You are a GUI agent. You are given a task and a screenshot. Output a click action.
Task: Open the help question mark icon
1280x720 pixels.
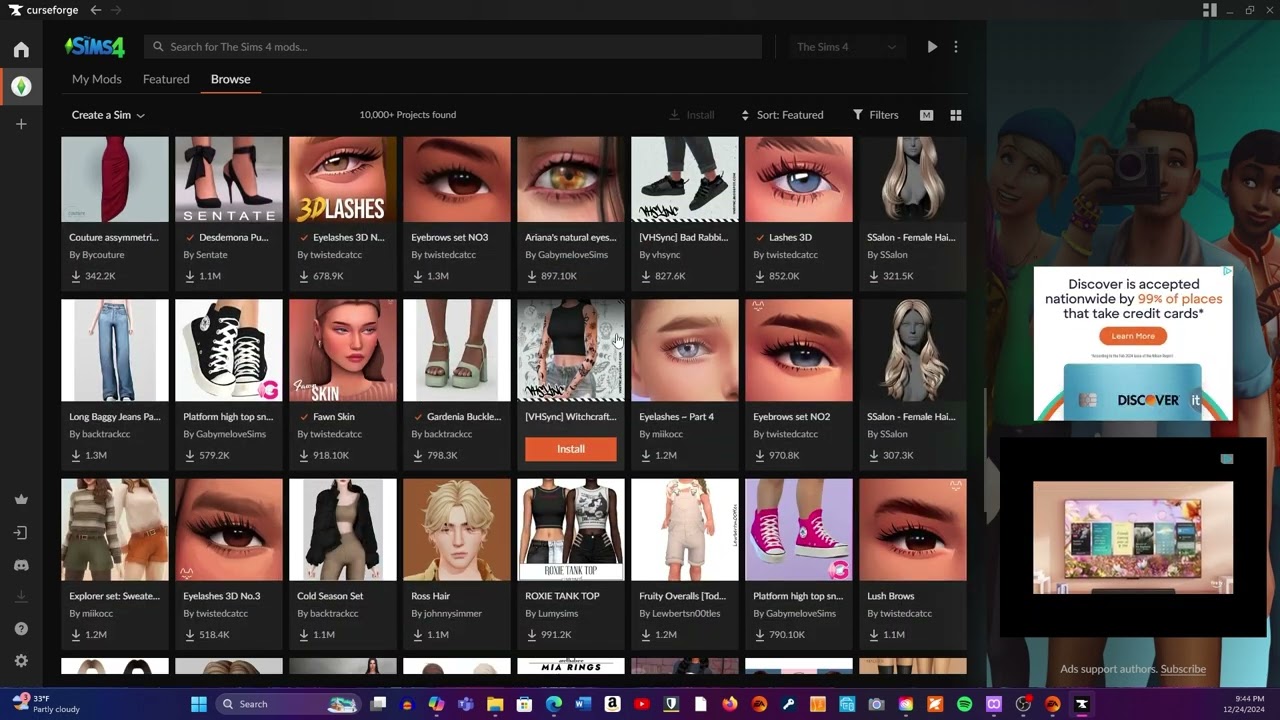[21, 629]
